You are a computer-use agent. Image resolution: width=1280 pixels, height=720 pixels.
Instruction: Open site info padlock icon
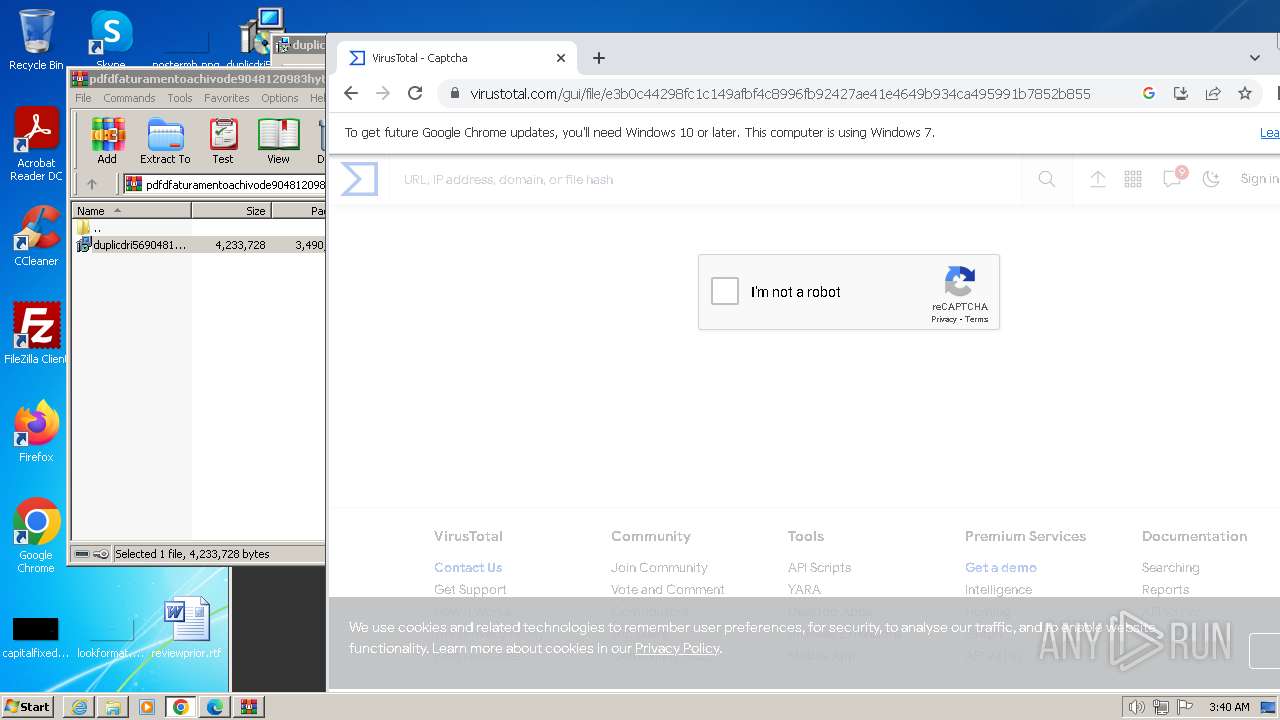(x=455, y=93)
